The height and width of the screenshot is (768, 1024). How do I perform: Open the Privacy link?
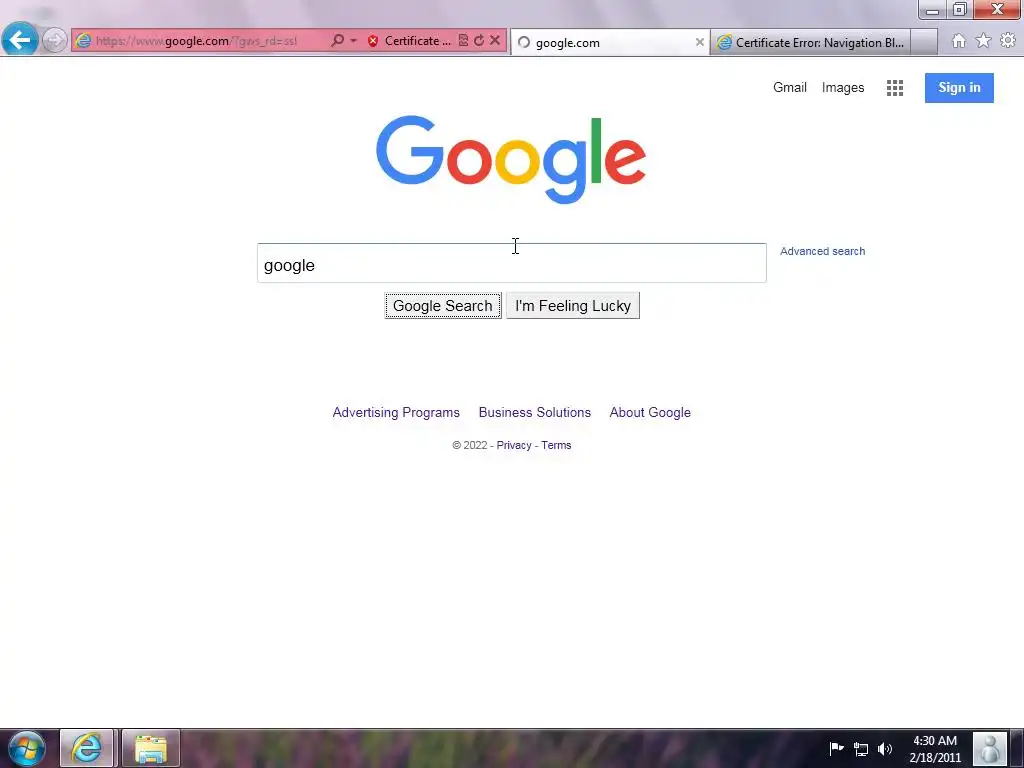514,445
